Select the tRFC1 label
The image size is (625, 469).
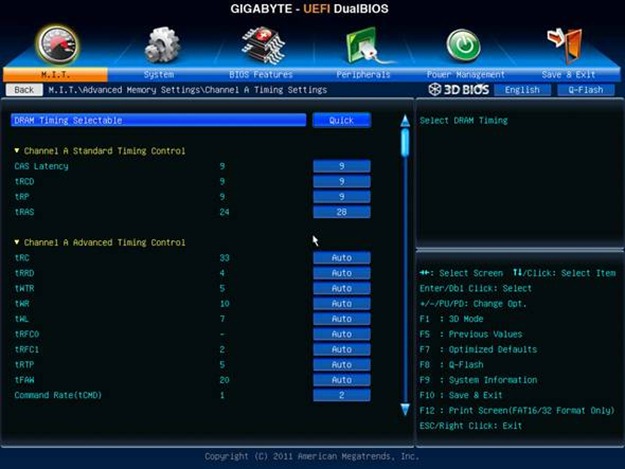click(27, 349)
